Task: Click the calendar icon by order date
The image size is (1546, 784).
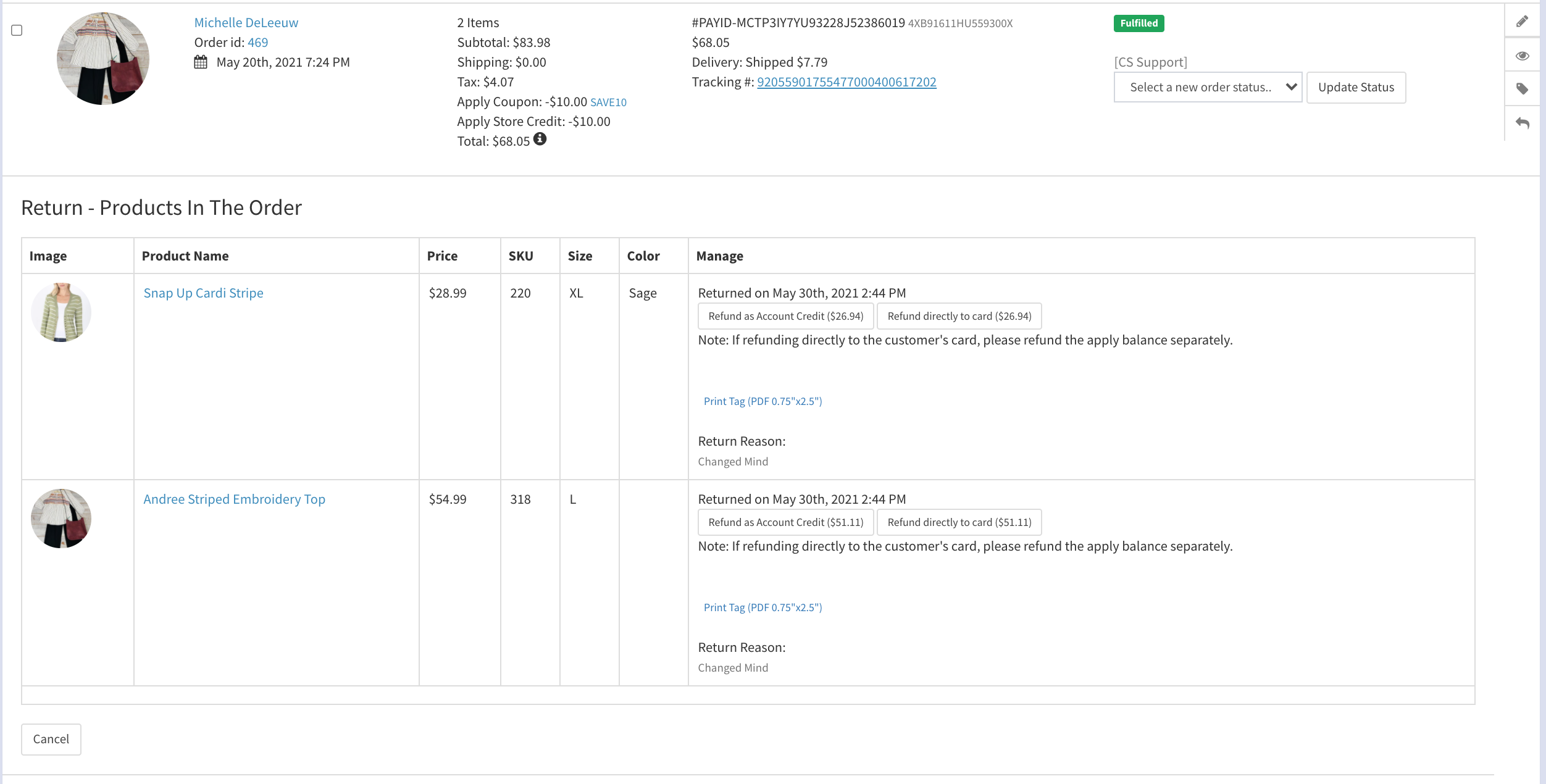Action: [x=201, y=62]
